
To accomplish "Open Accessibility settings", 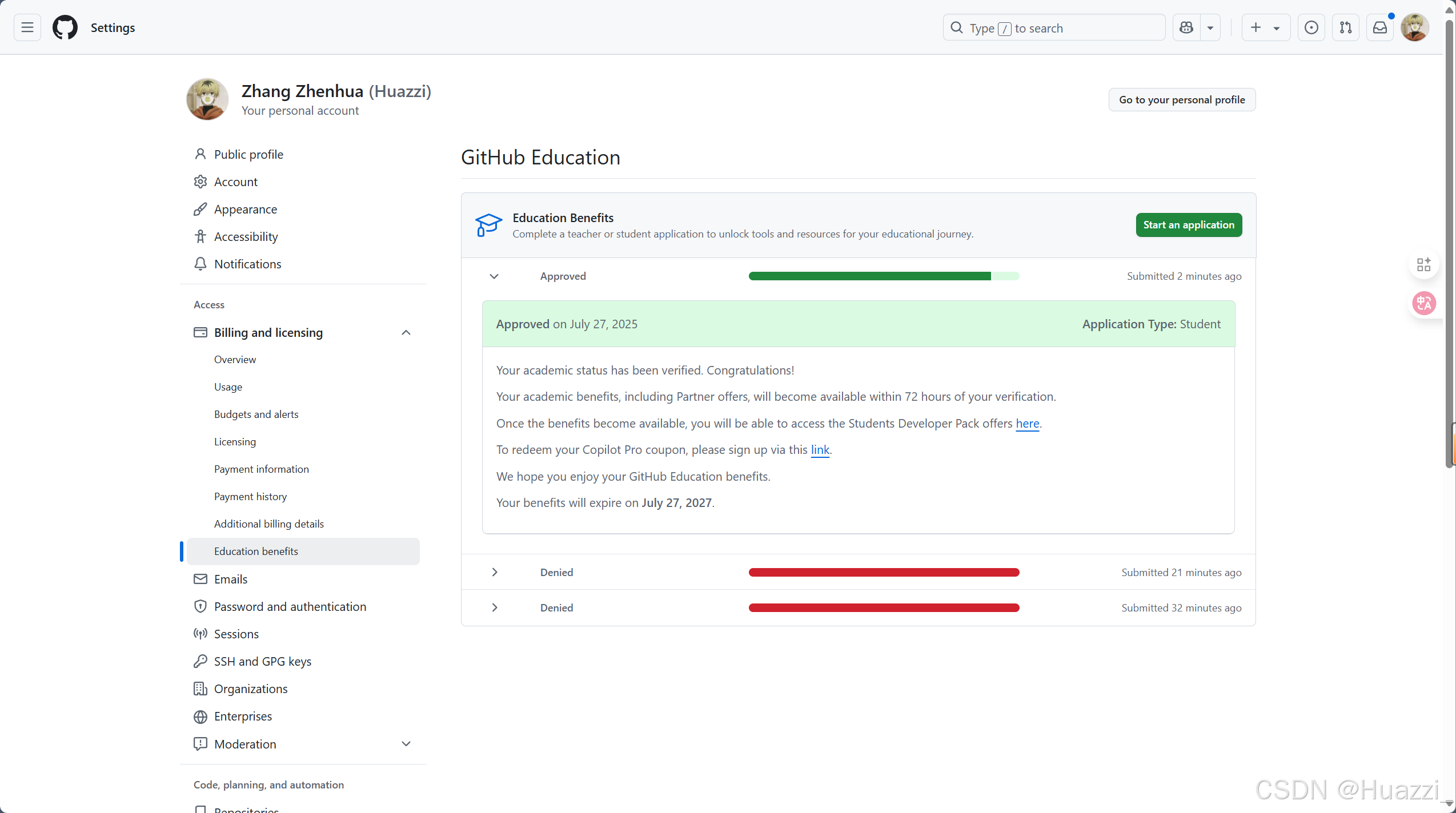I will [303, 236].
